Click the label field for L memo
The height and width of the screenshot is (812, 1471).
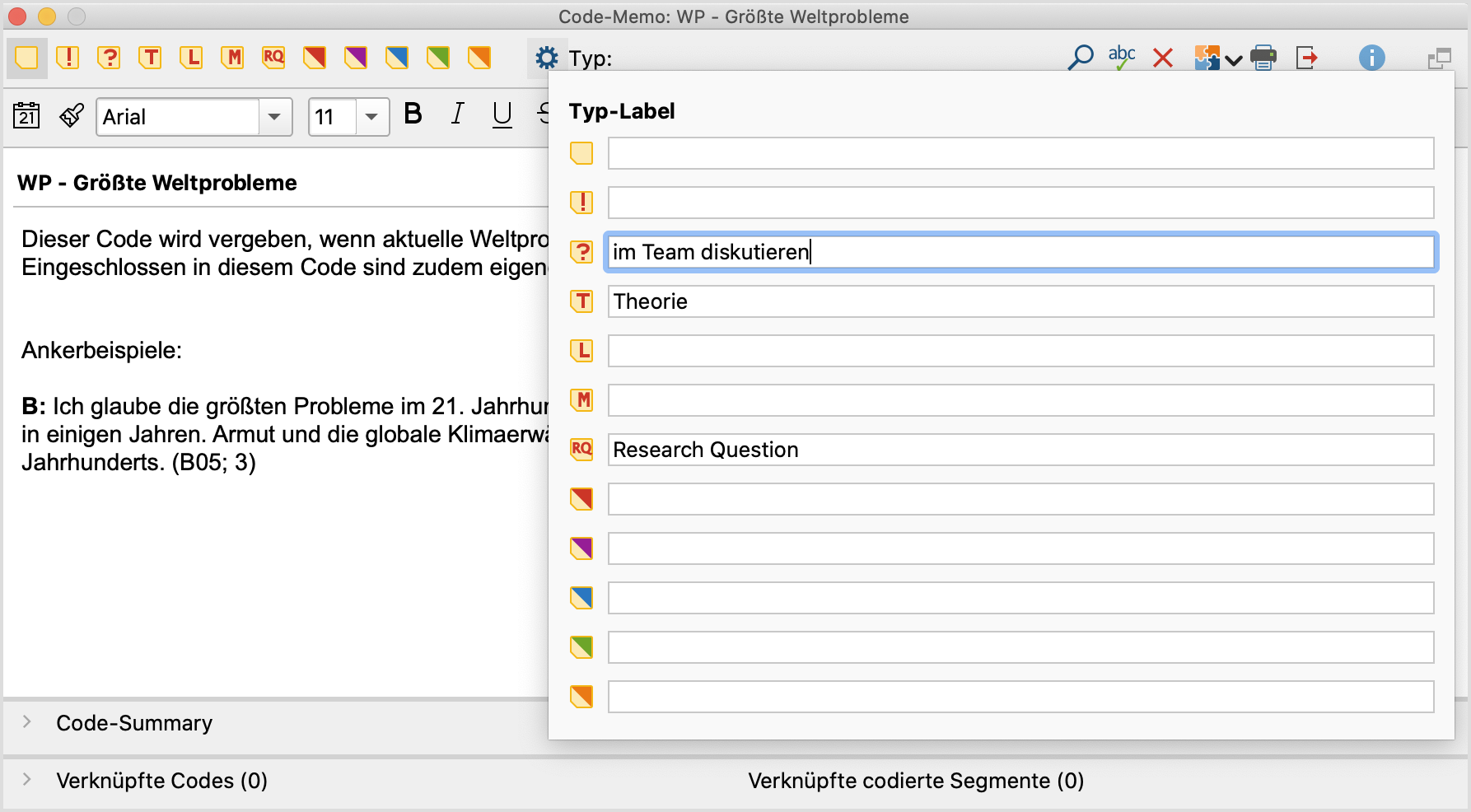[x=1021, y=351]
